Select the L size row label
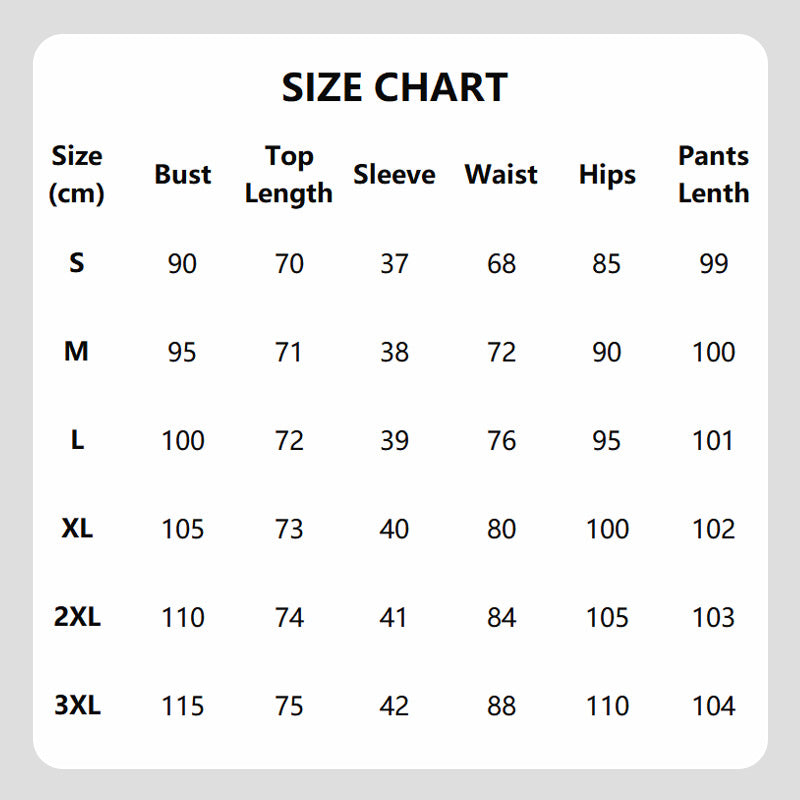 click(x=77, y=440)
